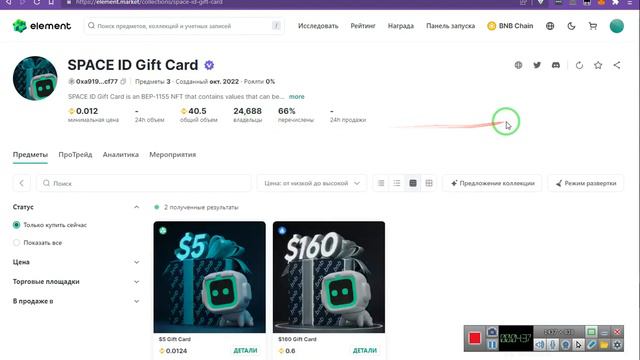
Task: Collapse the filter sidebar arrow button
Action: (22, 183)
